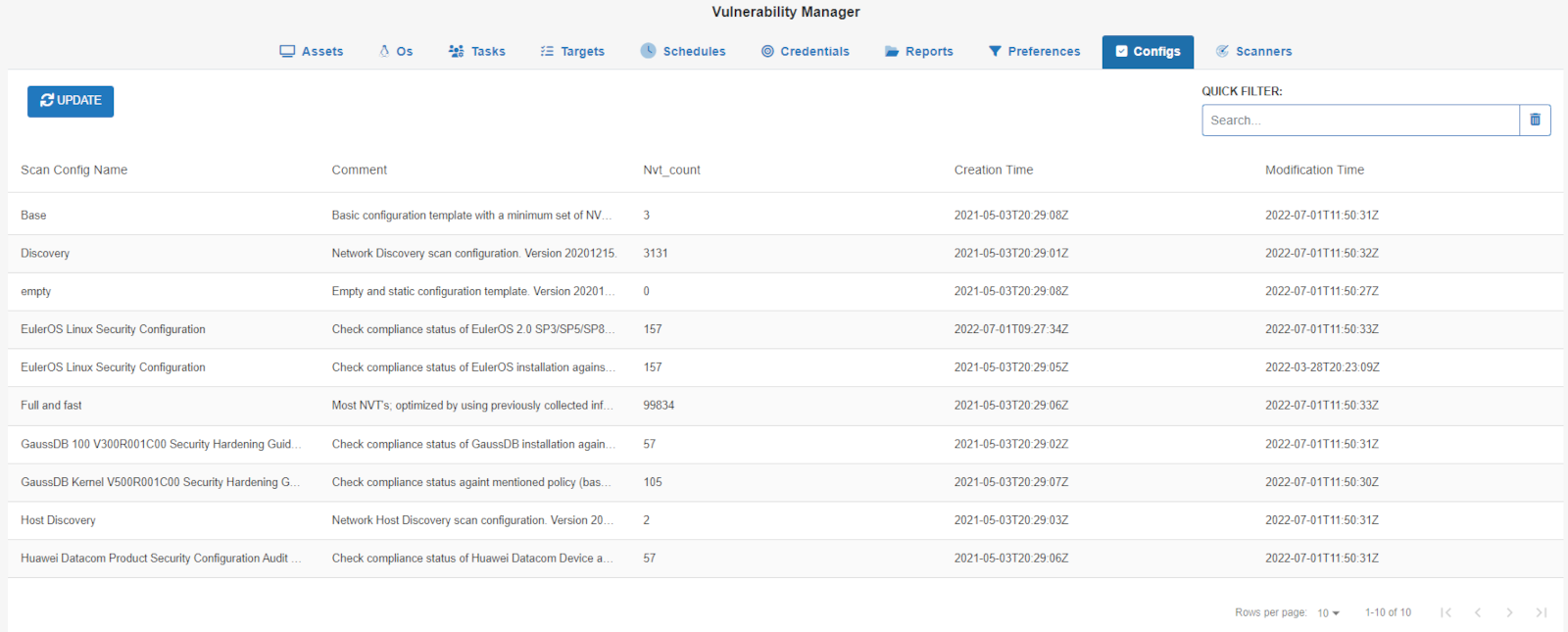This screenshot has height=632, width=1568.
Task: Click modification time '2022-07-01T11:50:27Z'
Action: pyautogui.click(x=1322, y=292)
